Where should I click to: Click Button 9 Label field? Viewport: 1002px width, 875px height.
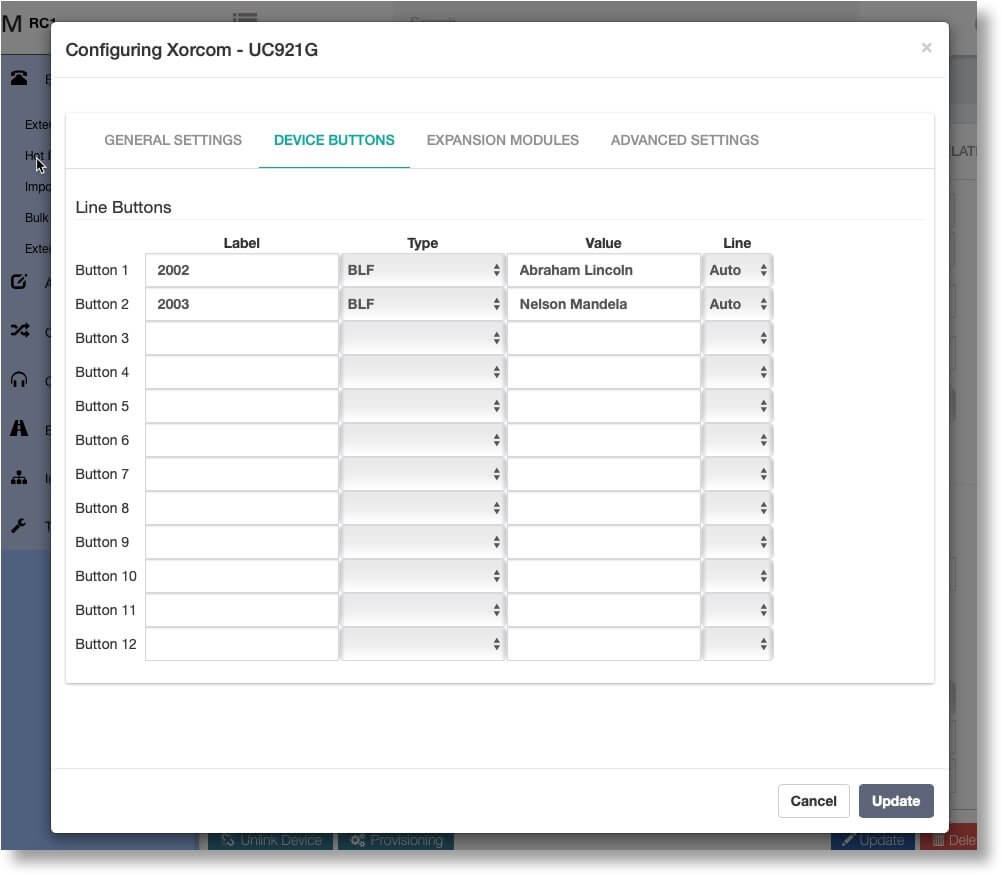pos(242,542)
